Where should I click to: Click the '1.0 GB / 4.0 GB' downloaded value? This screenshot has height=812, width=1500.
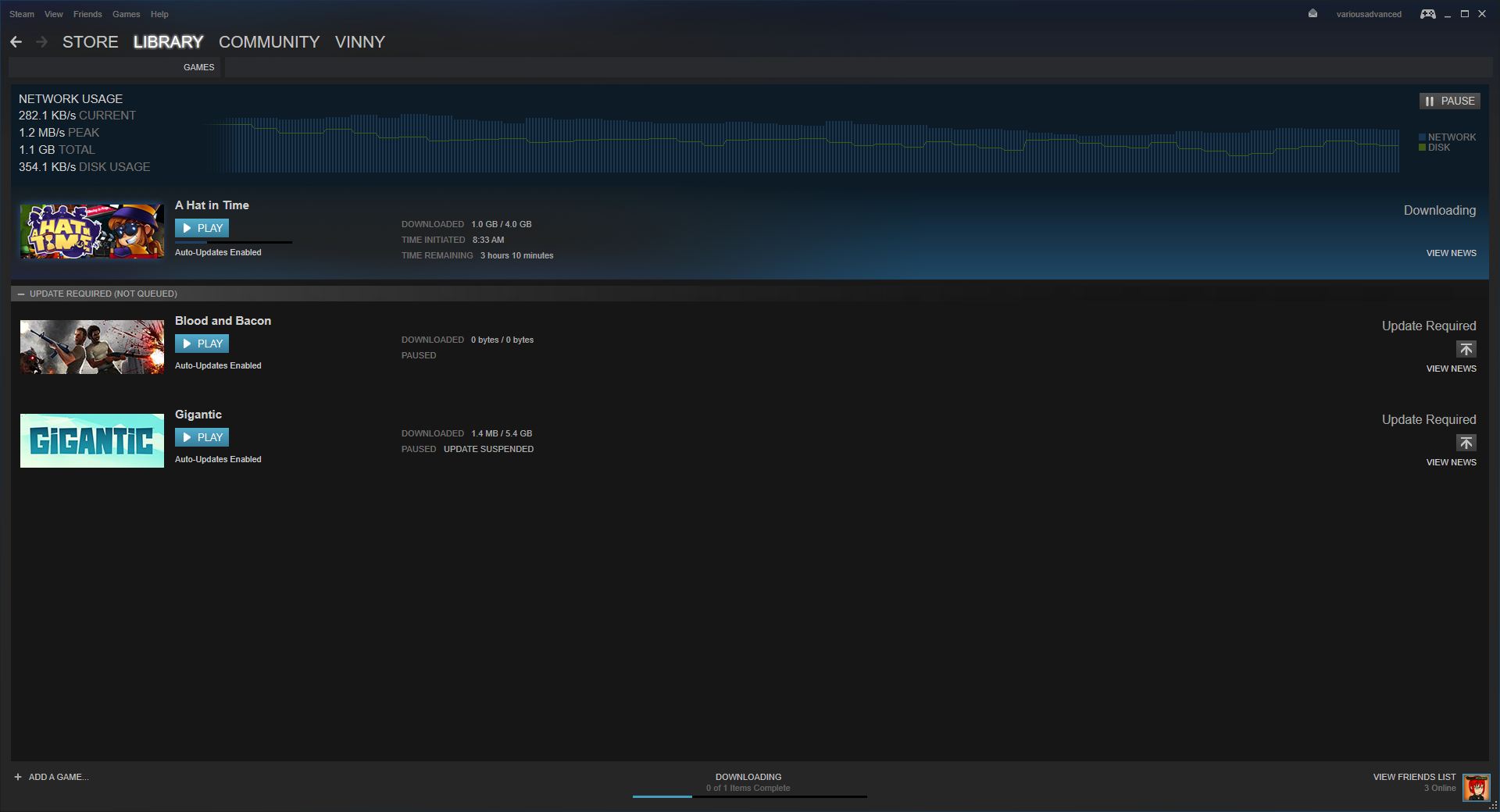[502, 224]
